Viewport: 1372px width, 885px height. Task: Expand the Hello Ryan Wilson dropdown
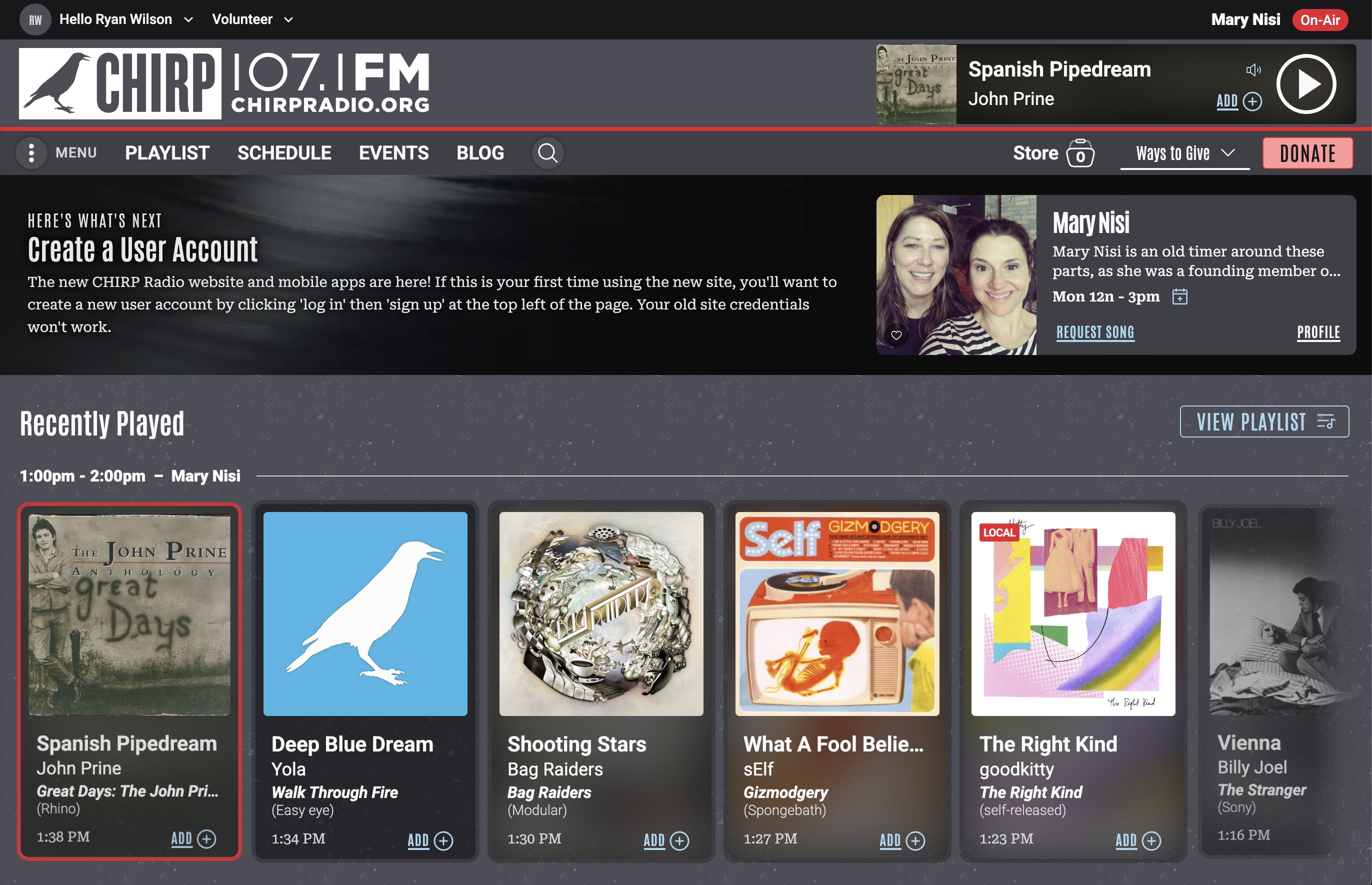pos(126,19)
